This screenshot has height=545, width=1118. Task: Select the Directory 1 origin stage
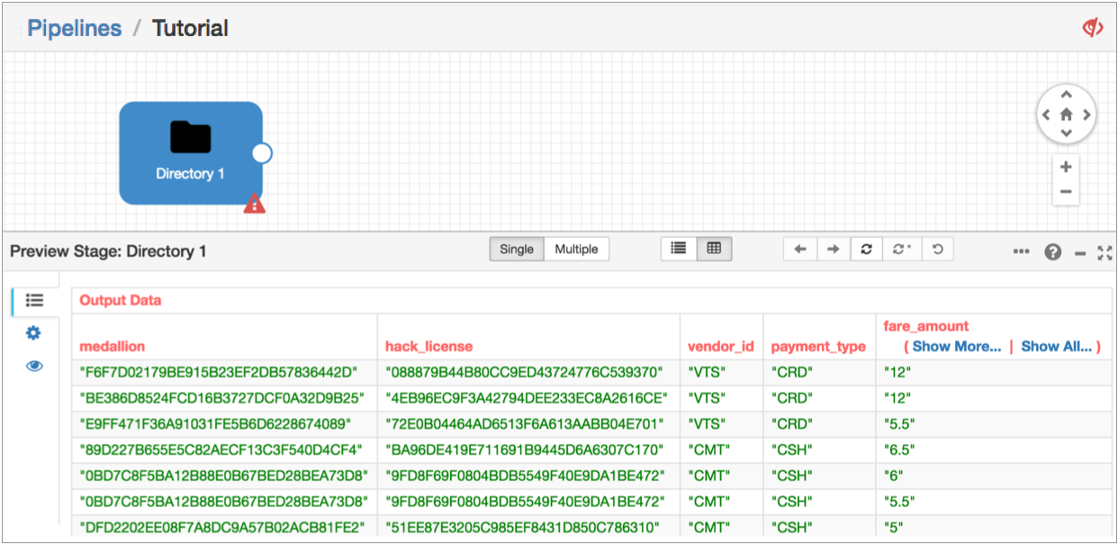[190, 152]
